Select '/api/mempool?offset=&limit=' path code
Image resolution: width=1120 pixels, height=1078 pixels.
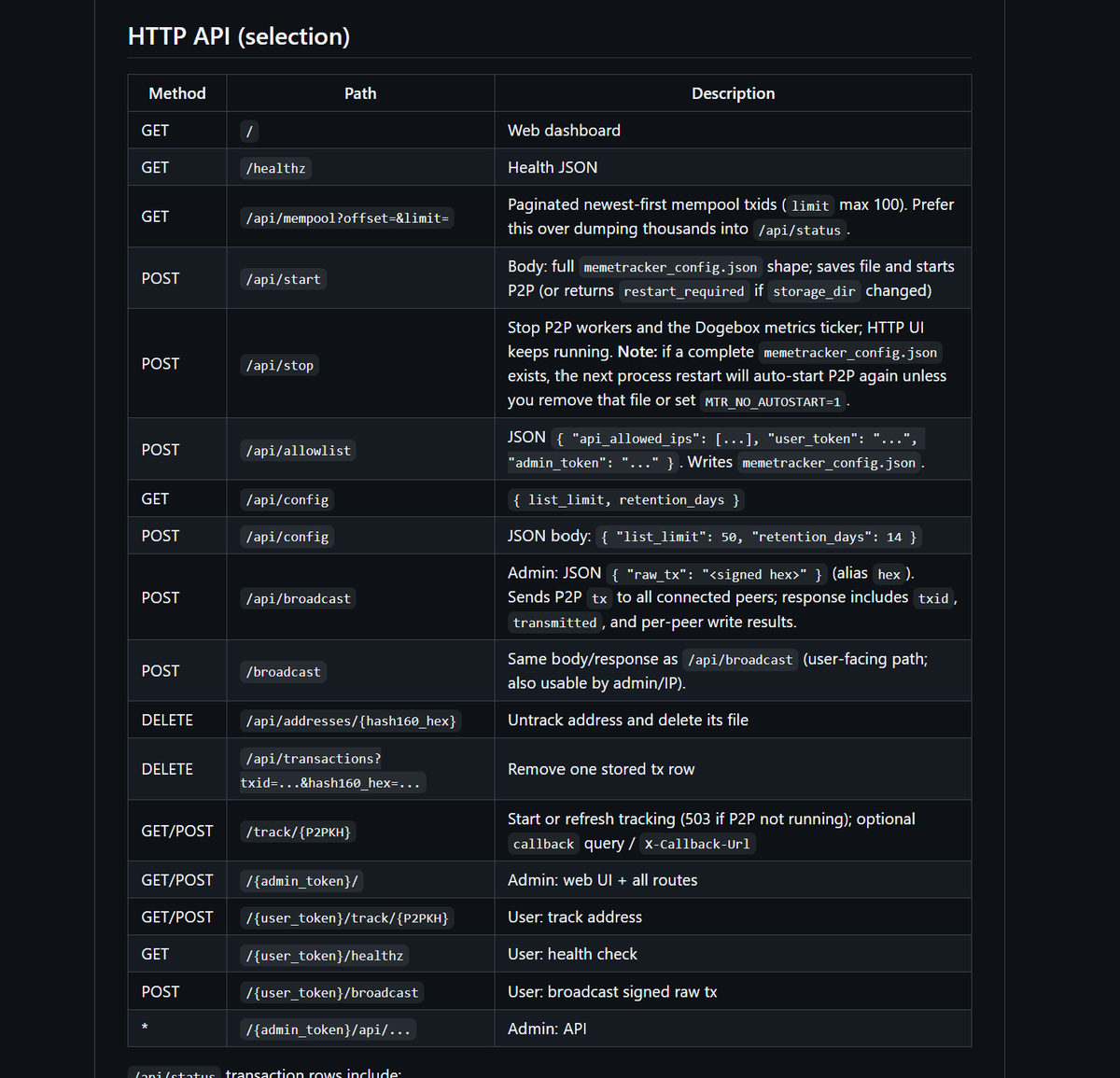pos(347,217)
